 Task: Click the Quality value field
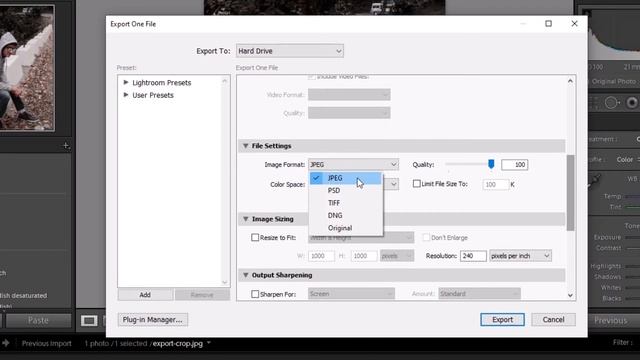514,164
